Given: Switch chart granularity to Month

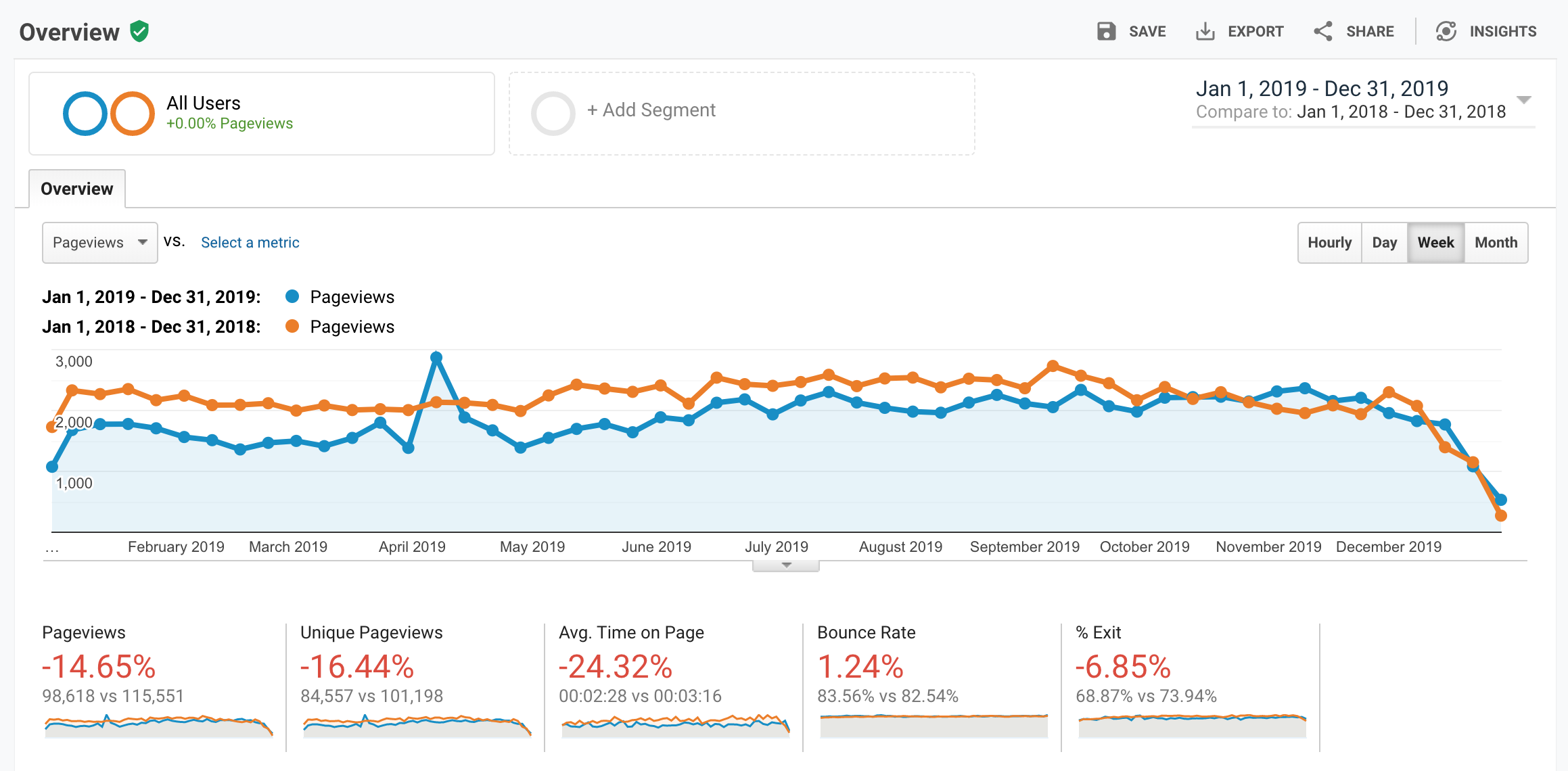Looking at the screenshot, I should point(1496,243).
